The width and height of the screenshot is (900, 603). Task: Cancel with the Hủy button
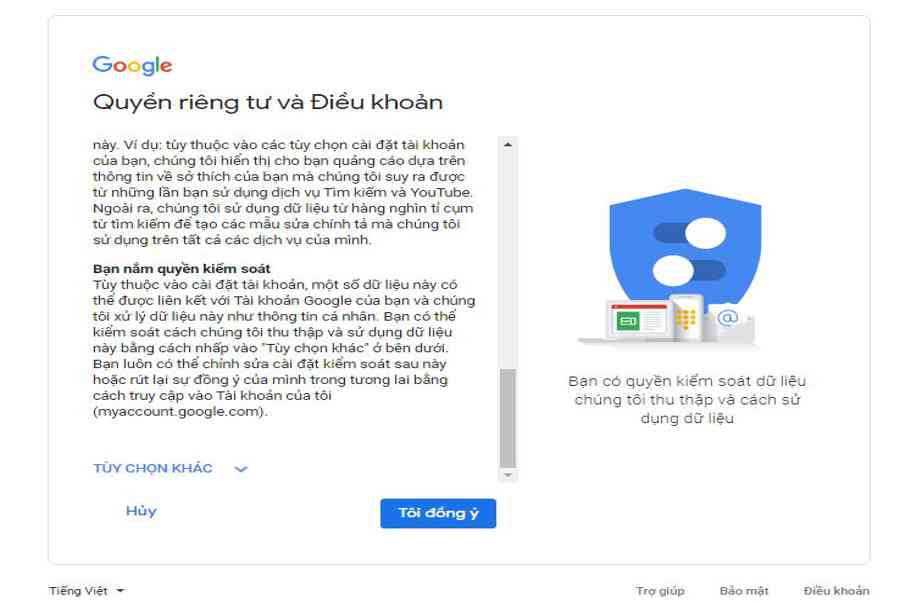click(x=141, y=511)
